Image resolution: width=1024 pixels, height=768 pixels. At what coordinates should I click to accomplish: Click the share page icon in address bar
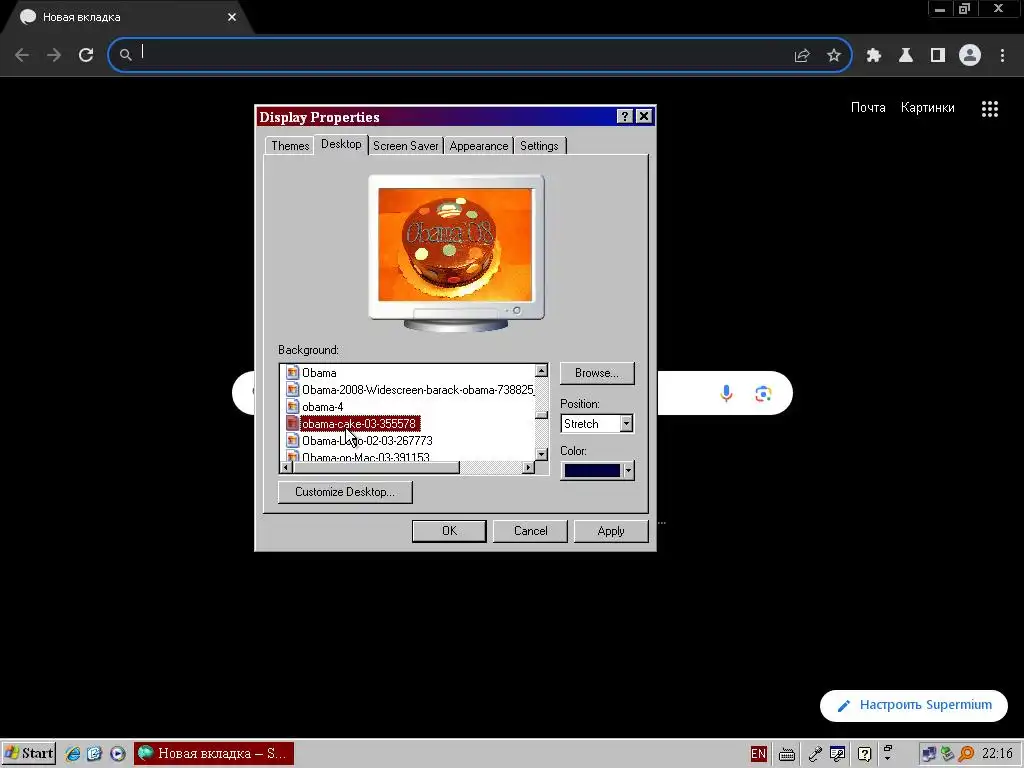[802, 56]
